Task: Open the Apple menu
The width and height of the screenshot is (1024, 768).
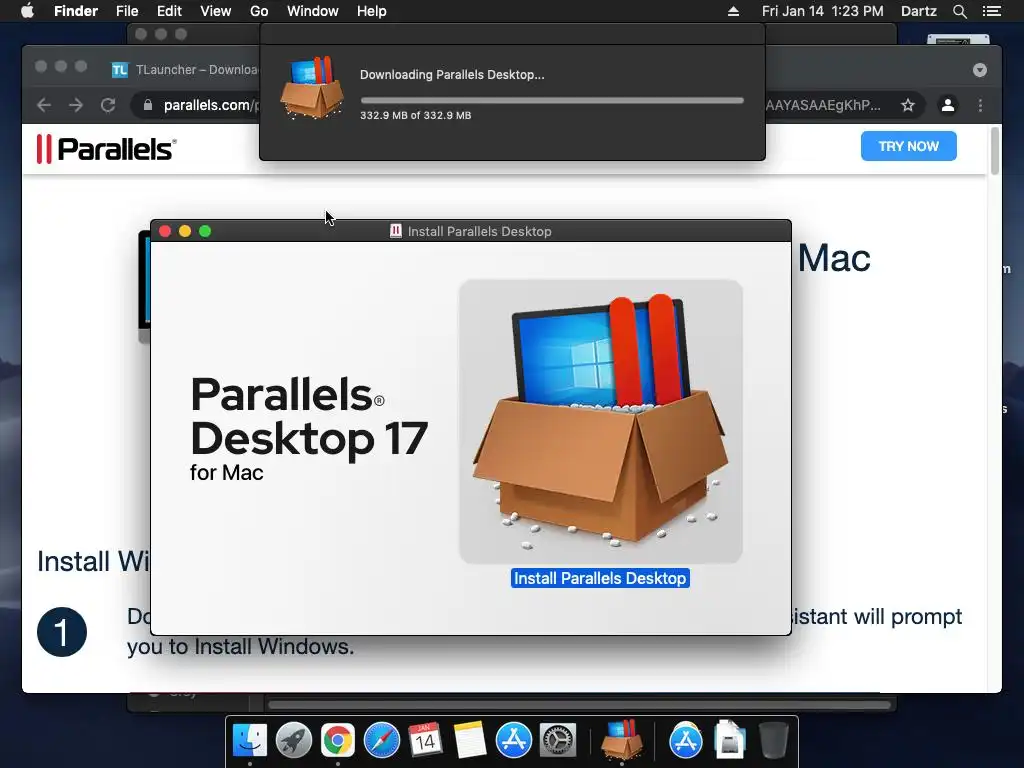Action: point(27,11)
